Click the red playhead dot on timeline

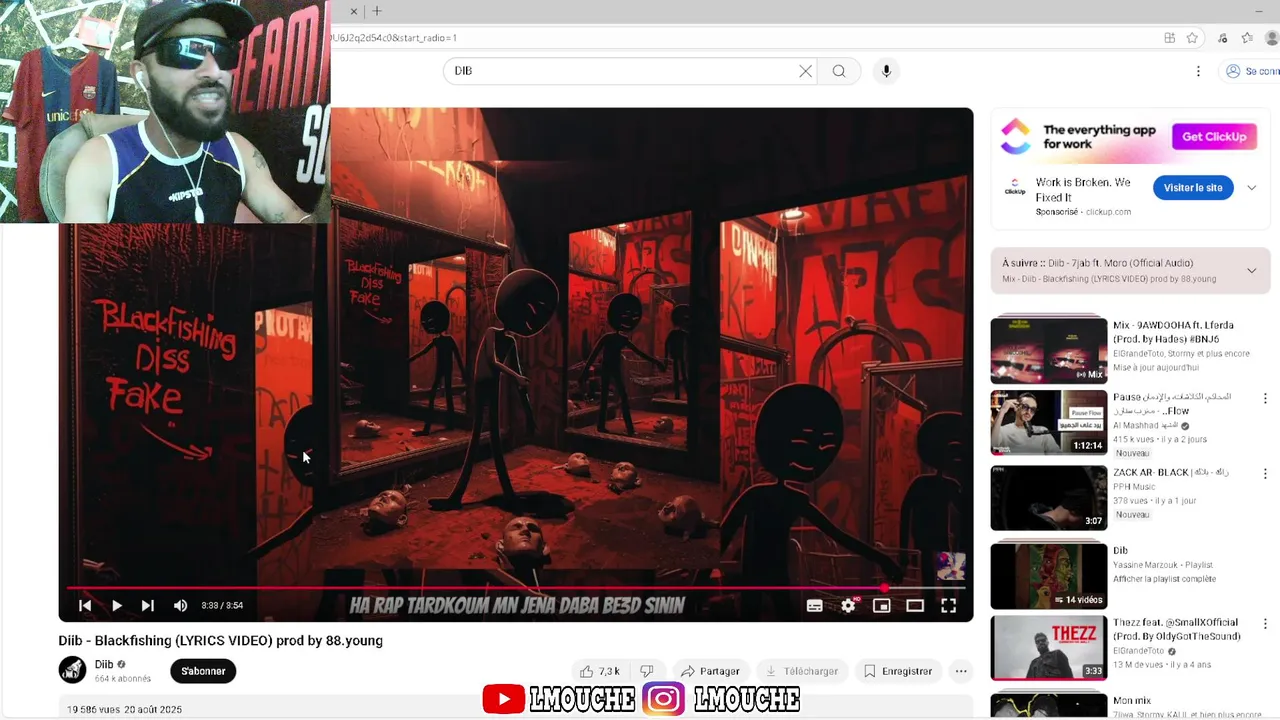click(x=884, y=588)
